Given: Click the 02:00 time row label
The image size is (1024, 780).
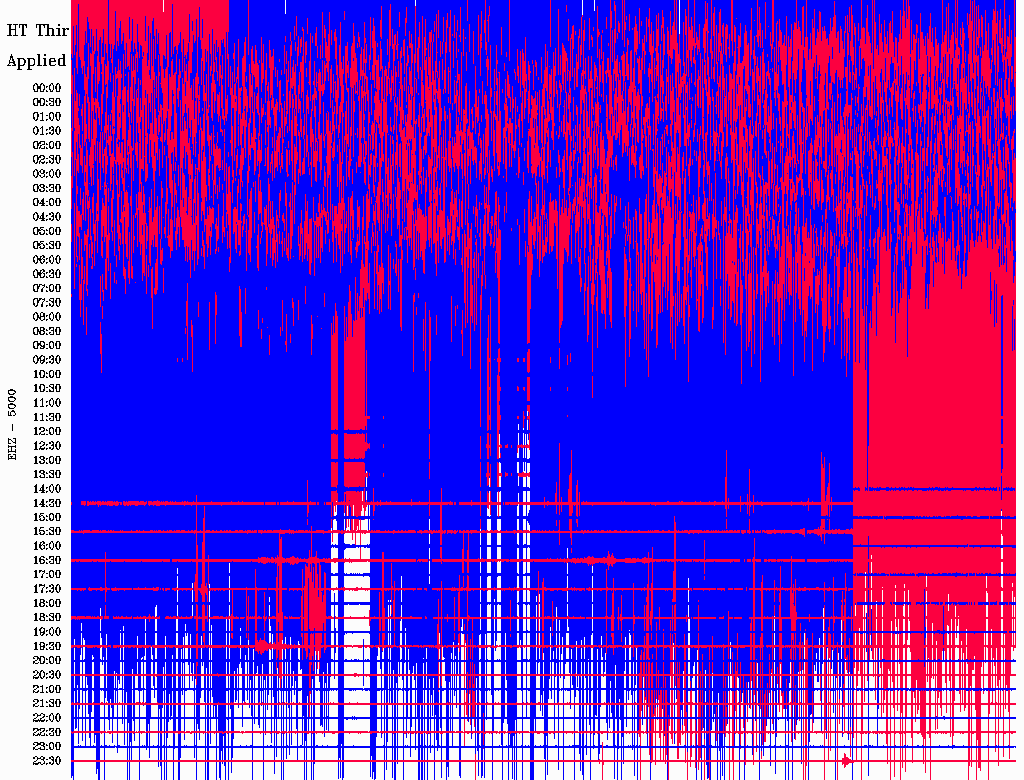Looking at the screenshot, I should point(47,145).
